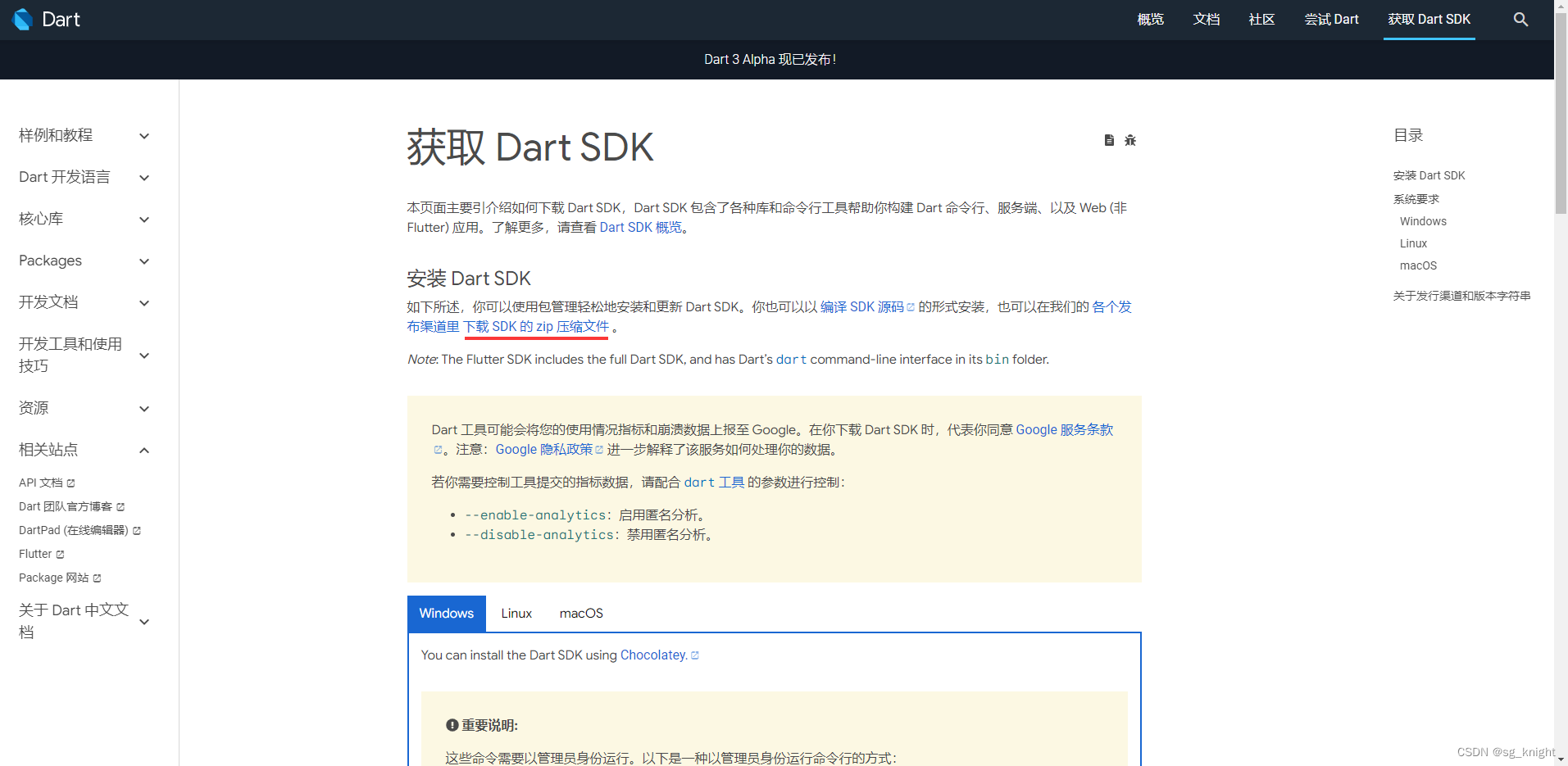Viewport: 1568px width, 766px height.
Task: Open the Chocolatey link
Action: (x=653, y=655)
